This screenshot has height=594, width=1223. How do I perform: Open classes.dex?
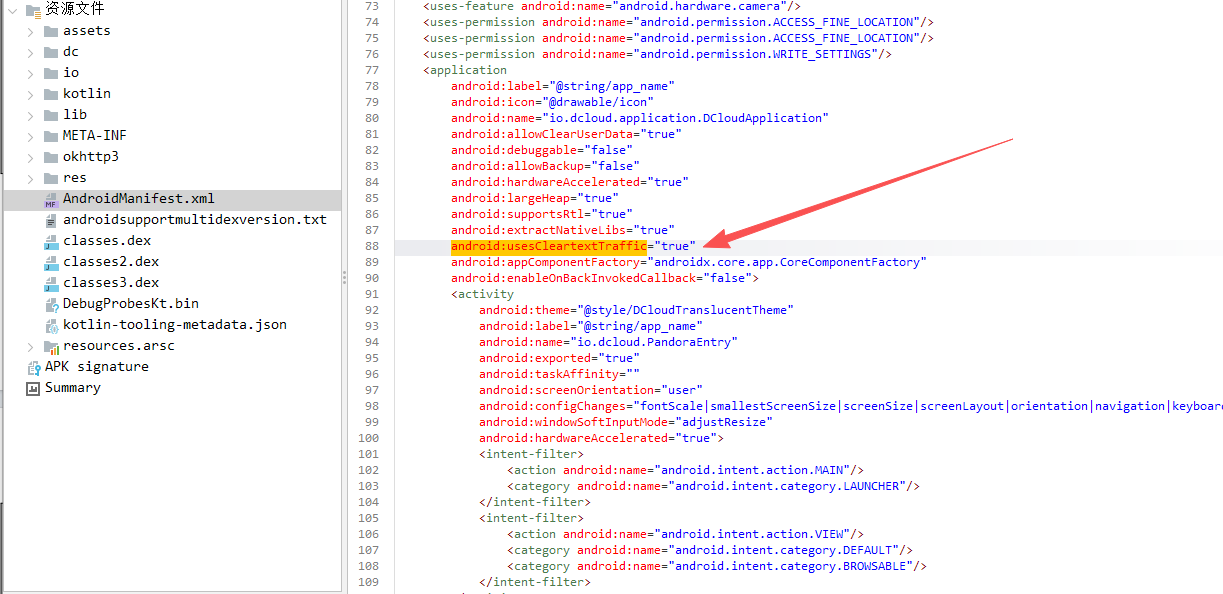107,241
